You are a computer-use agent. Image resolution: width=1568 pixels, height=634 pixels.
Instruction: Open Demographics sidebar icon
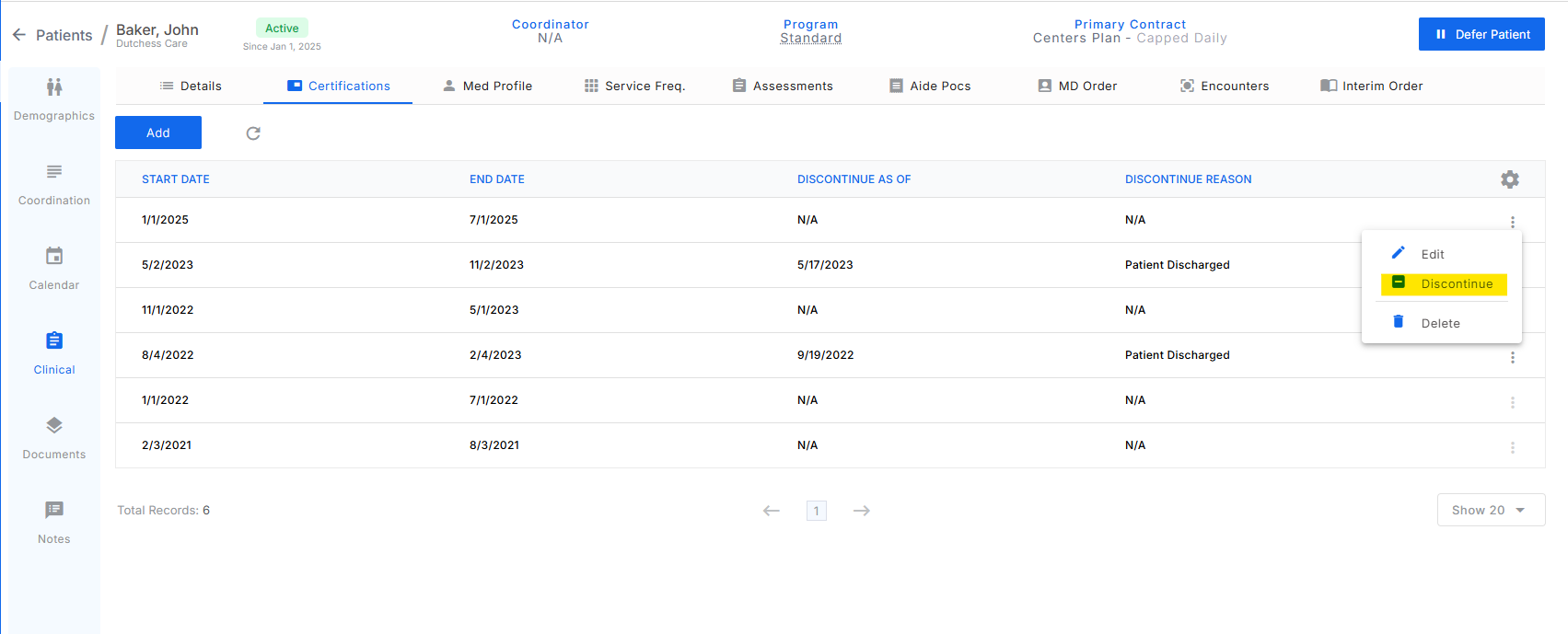coord(54,87)
